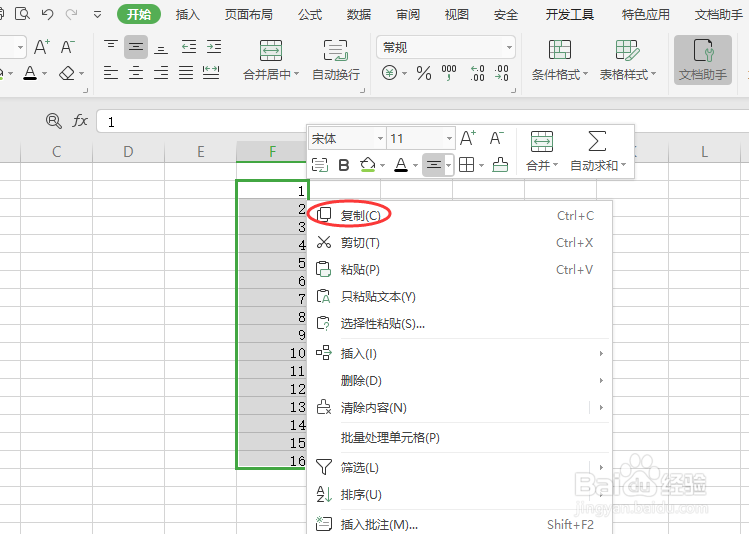Switch to 开始 tab

pyautogui.click(x=139, y=14)
